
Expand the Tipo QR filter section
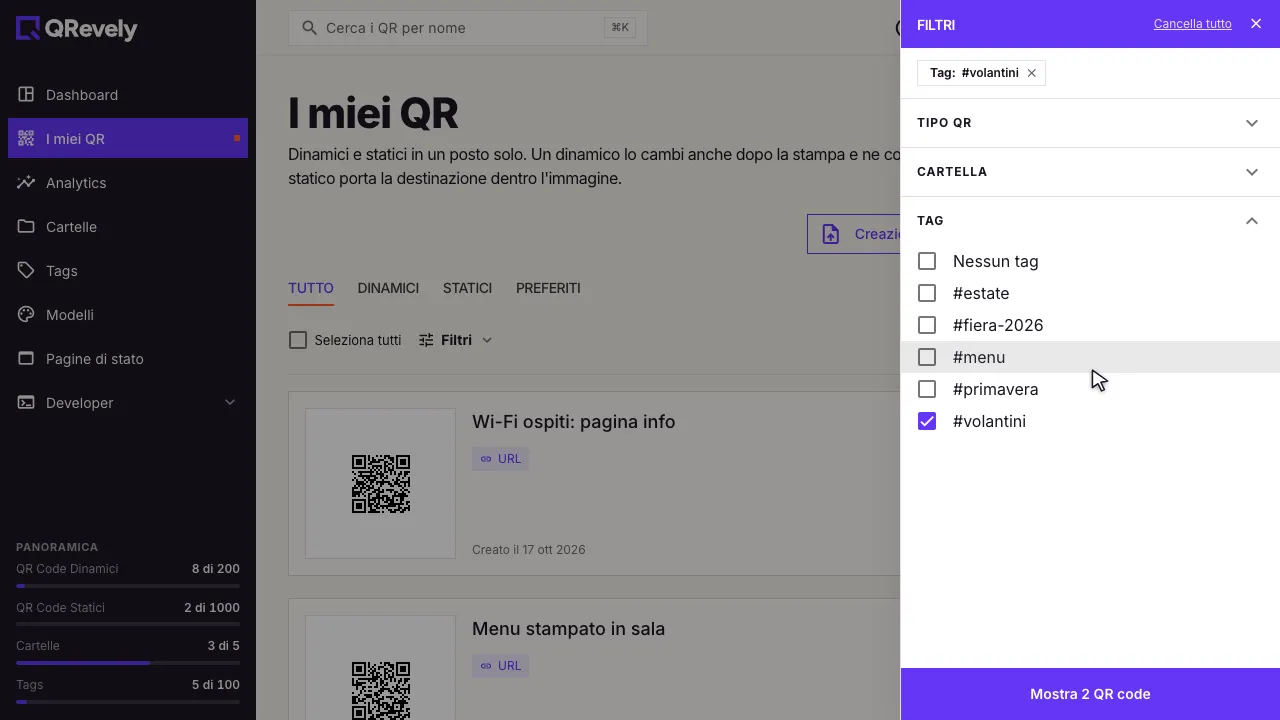click(x=1090, y=123)
